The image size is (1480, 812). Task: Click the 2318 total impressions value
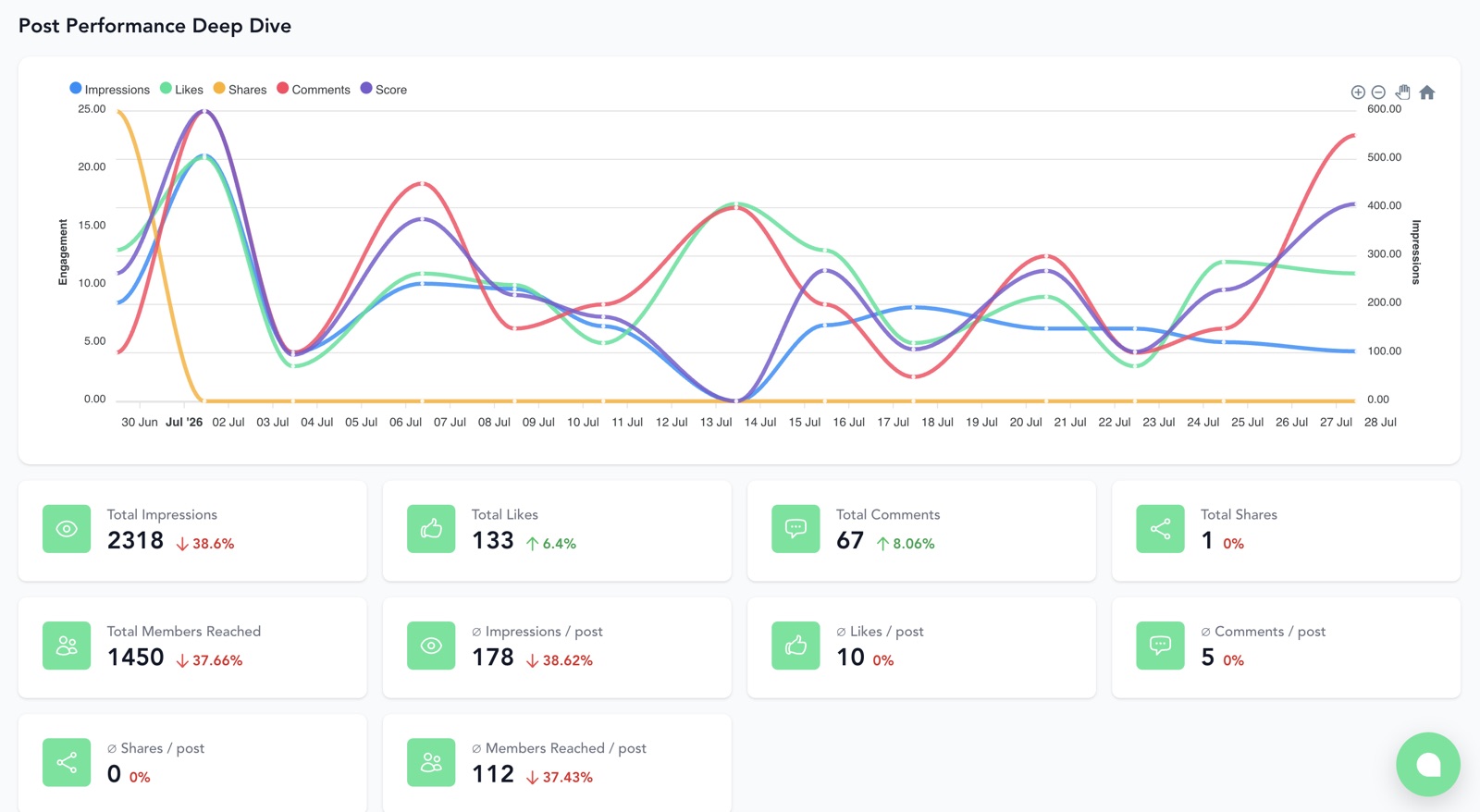[135, 541]
